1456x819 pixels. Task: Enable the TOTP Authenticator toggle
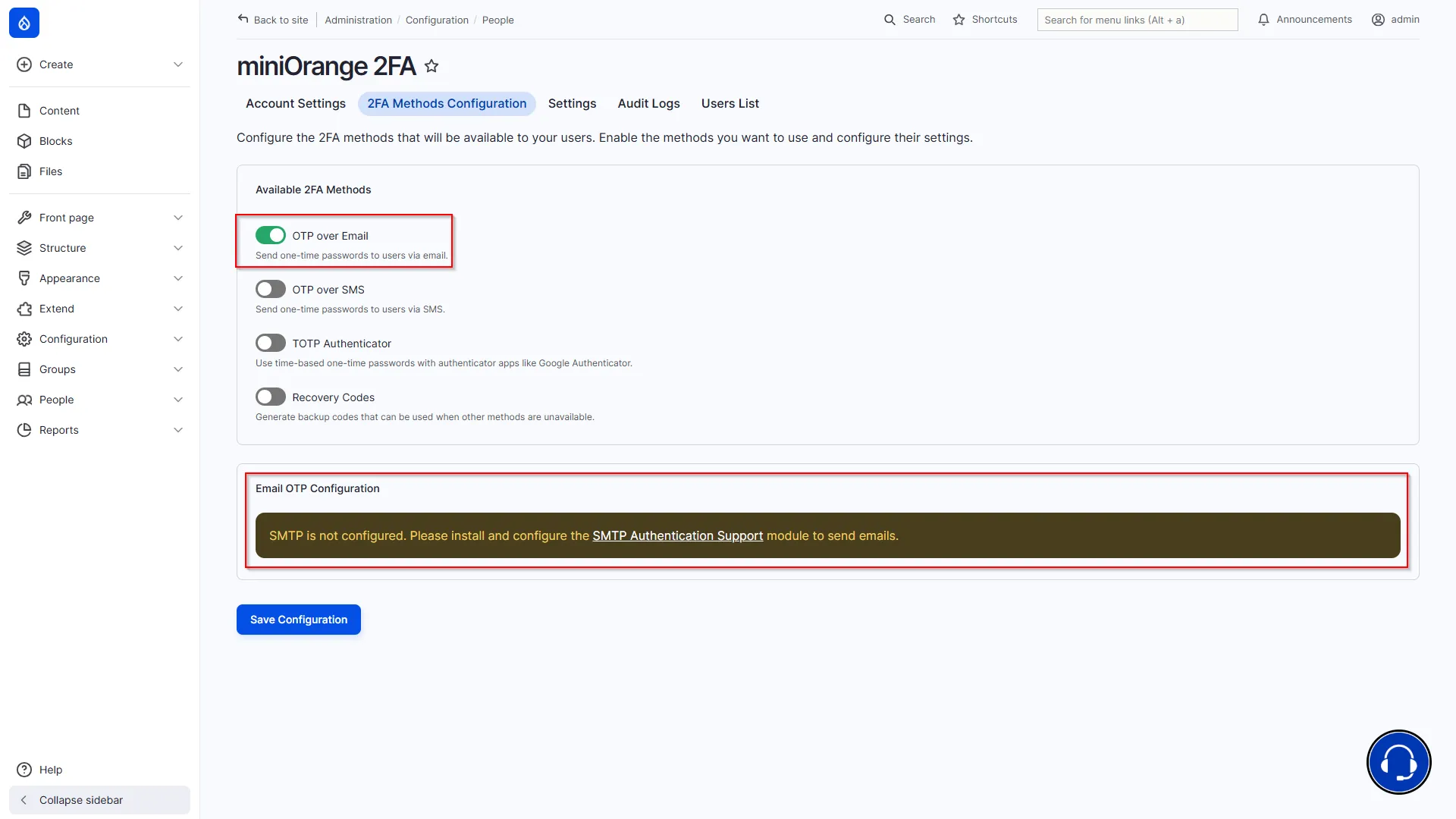pyautogui.click(x=271, y=343)
